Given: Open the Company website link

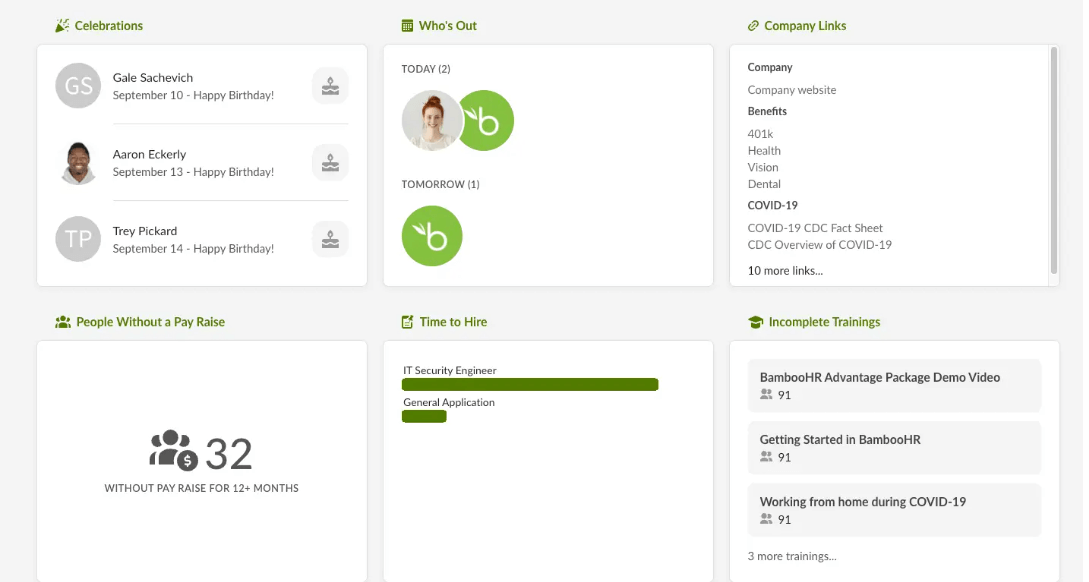Looking at the screenshot, I should tap(792, 90).
